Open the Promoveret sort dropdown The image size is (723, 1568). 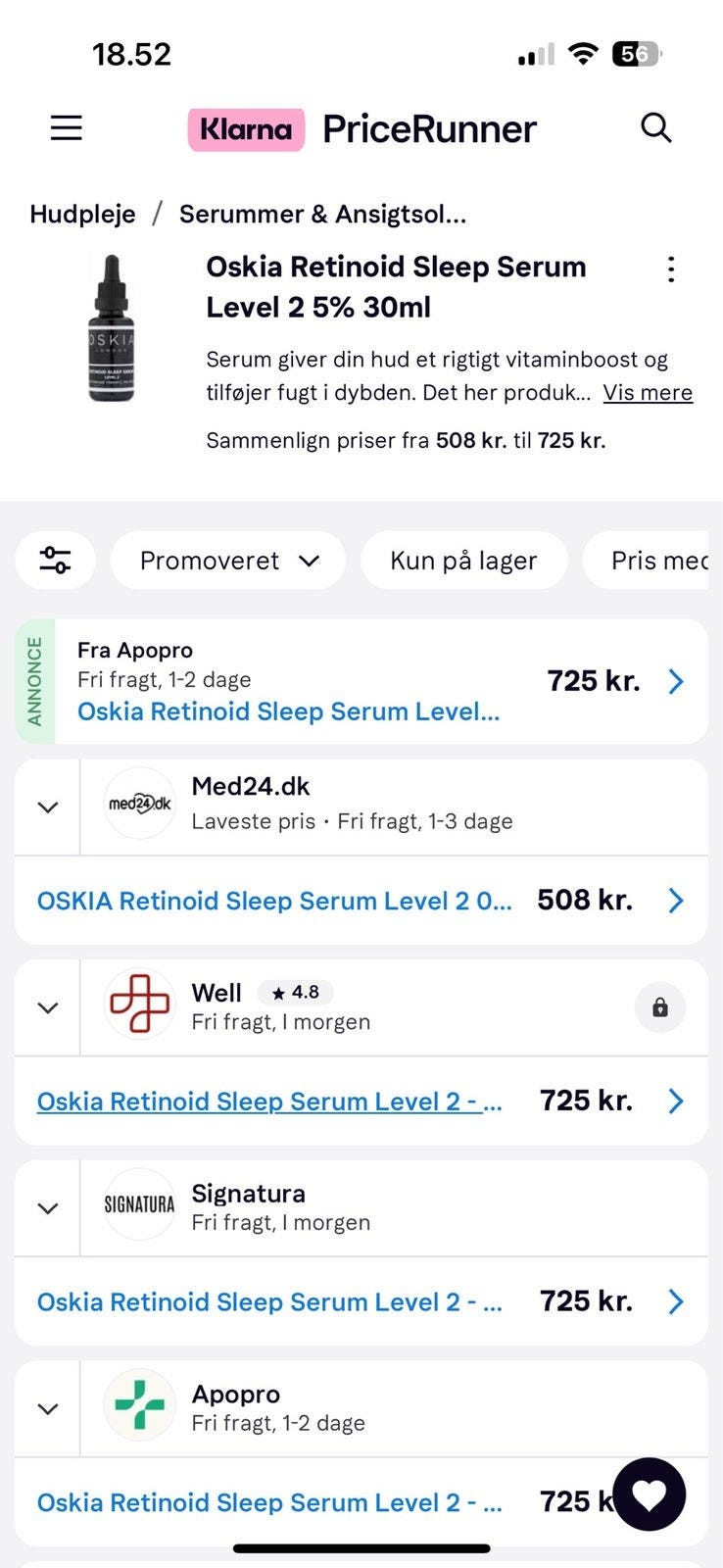coord(228,561)
